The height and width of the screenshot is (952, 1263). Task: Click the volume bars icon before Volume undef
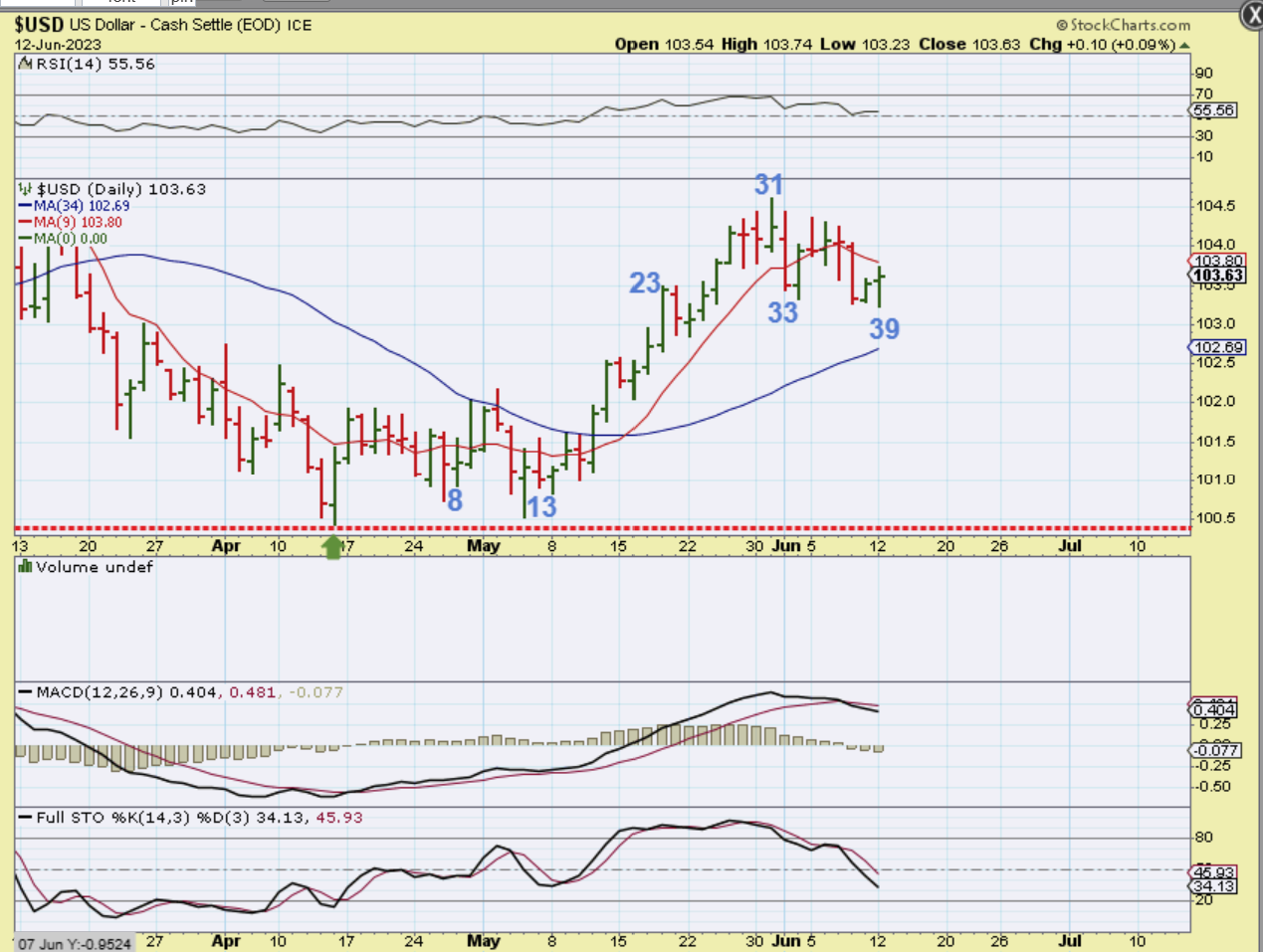tap(25, 566)
